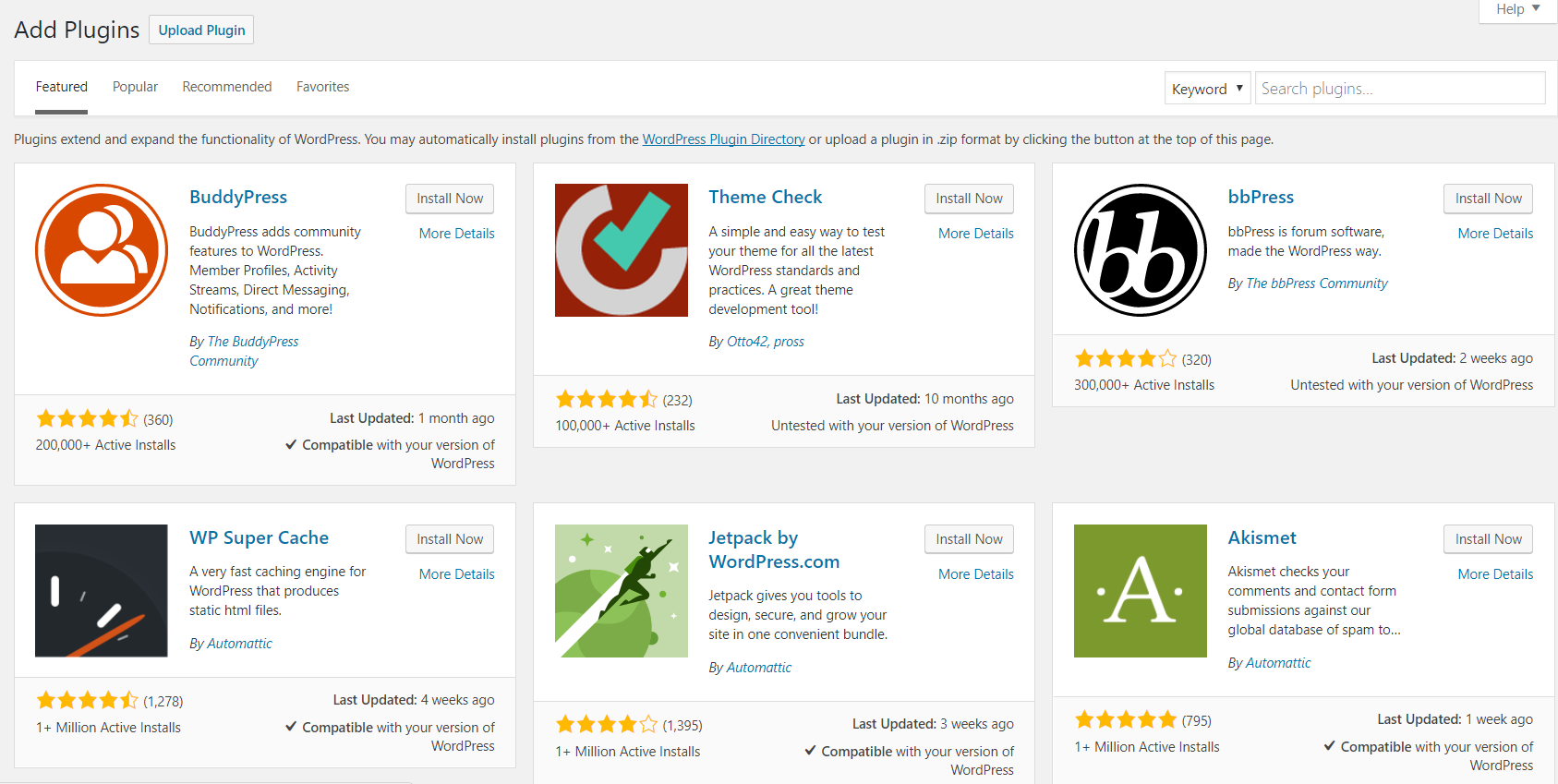Open More Details for bbPress

pyautogui.click(x=1495, y=234)
